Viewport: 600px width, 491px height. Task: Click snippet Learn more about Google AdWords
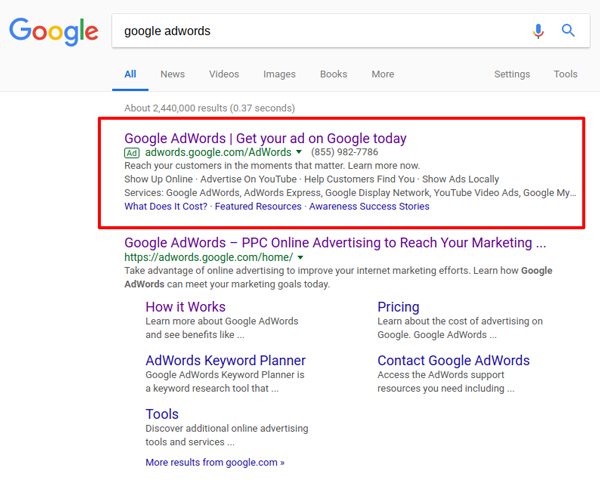pos(222,328)
